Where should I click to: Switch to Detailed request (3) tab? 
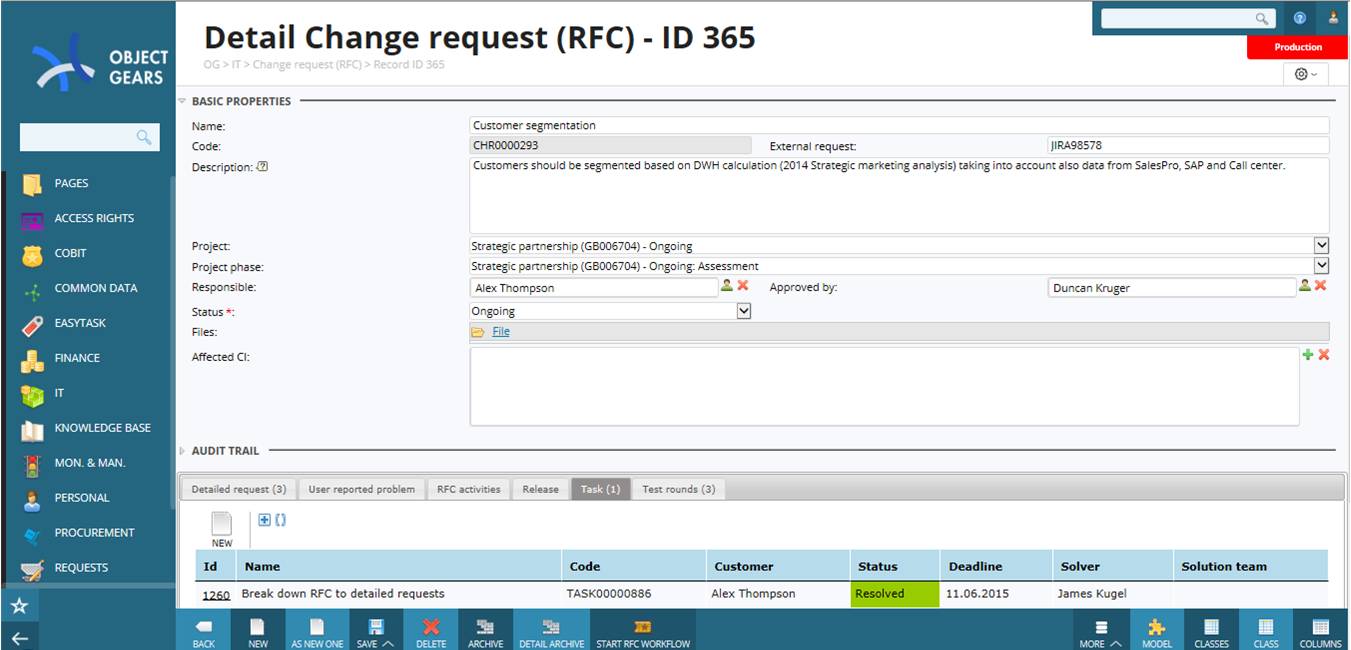coord(239,489)
